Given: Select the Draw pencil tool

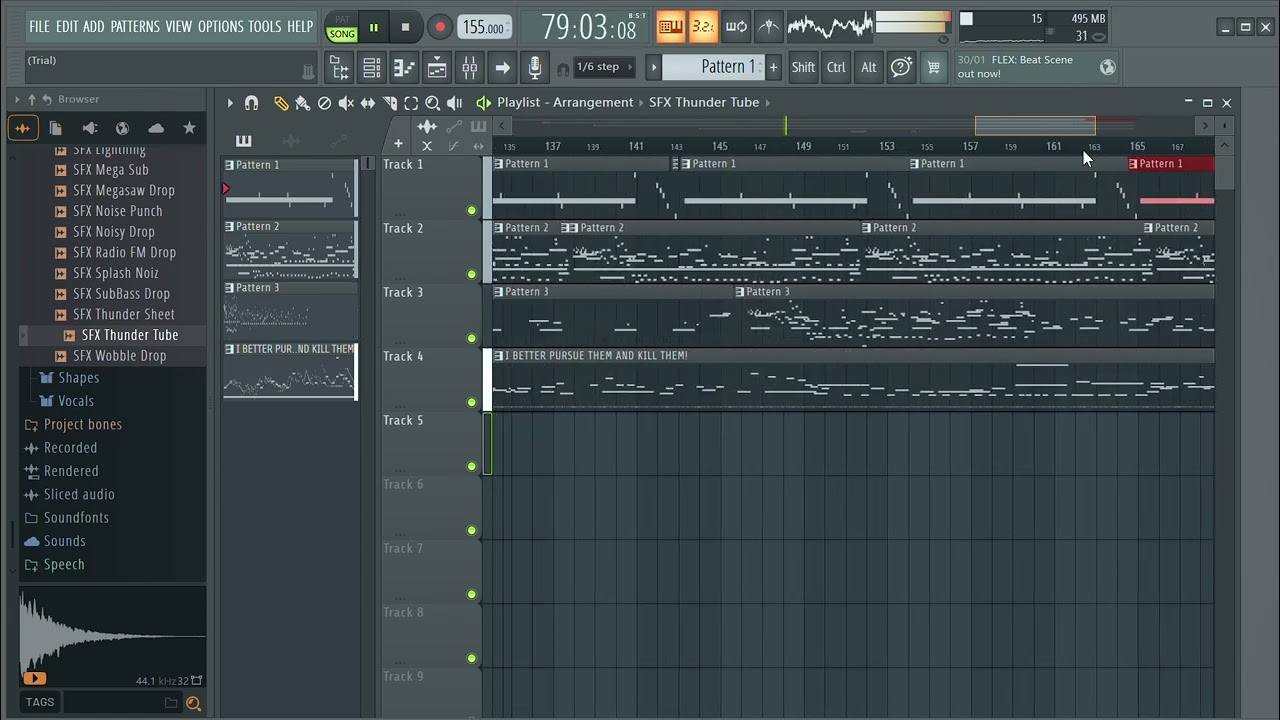Looking at the screenshot, I should coord(281,103).
